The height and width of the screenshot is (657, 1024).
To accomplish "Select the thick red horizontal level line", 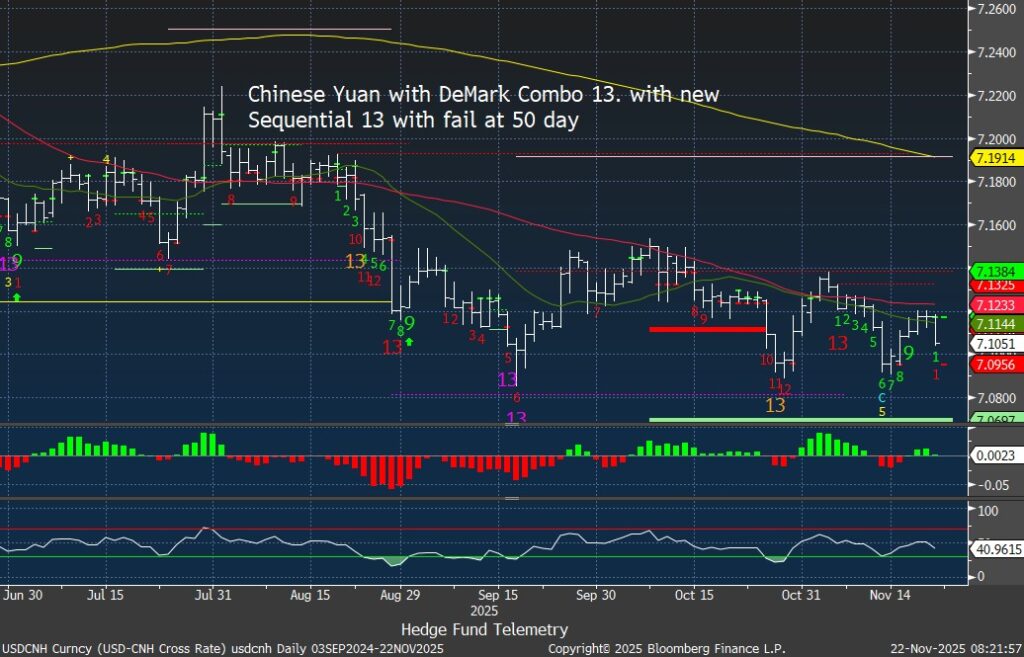I will point(706,329).
